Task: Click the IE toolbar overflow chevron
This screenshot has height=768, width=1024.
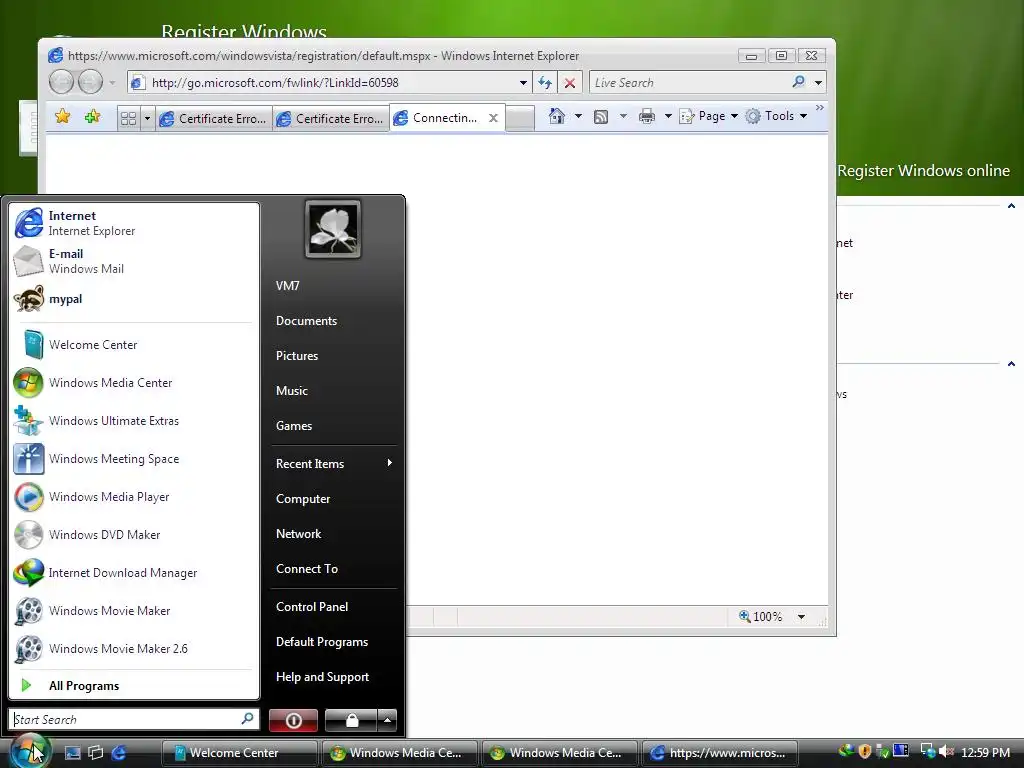Action: [820, 107]
